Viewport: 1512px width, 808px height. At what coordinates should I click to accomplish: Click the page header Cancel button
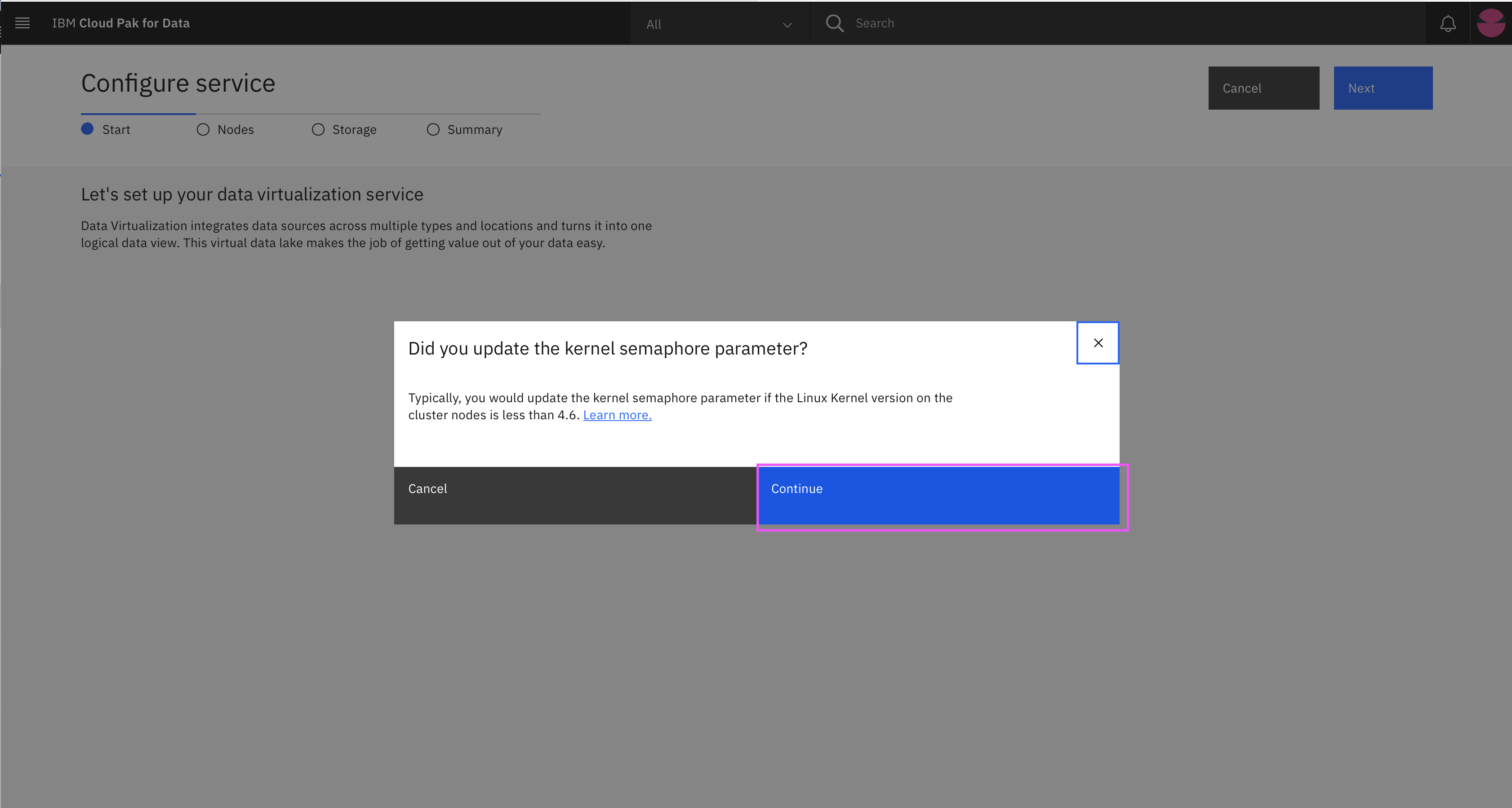pos(1264,88)
